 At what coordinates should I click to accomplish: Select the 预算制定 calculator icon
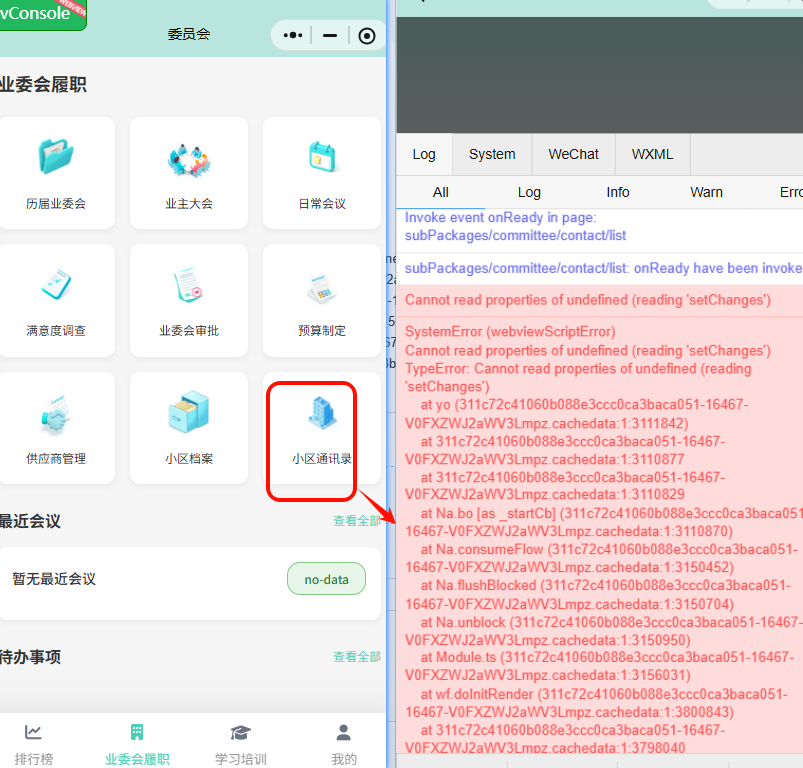[x=319, y=287]
